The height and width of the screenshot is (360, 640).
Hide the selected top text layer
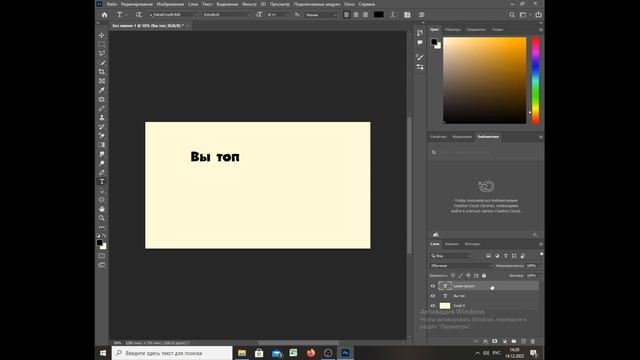[433, 286]
